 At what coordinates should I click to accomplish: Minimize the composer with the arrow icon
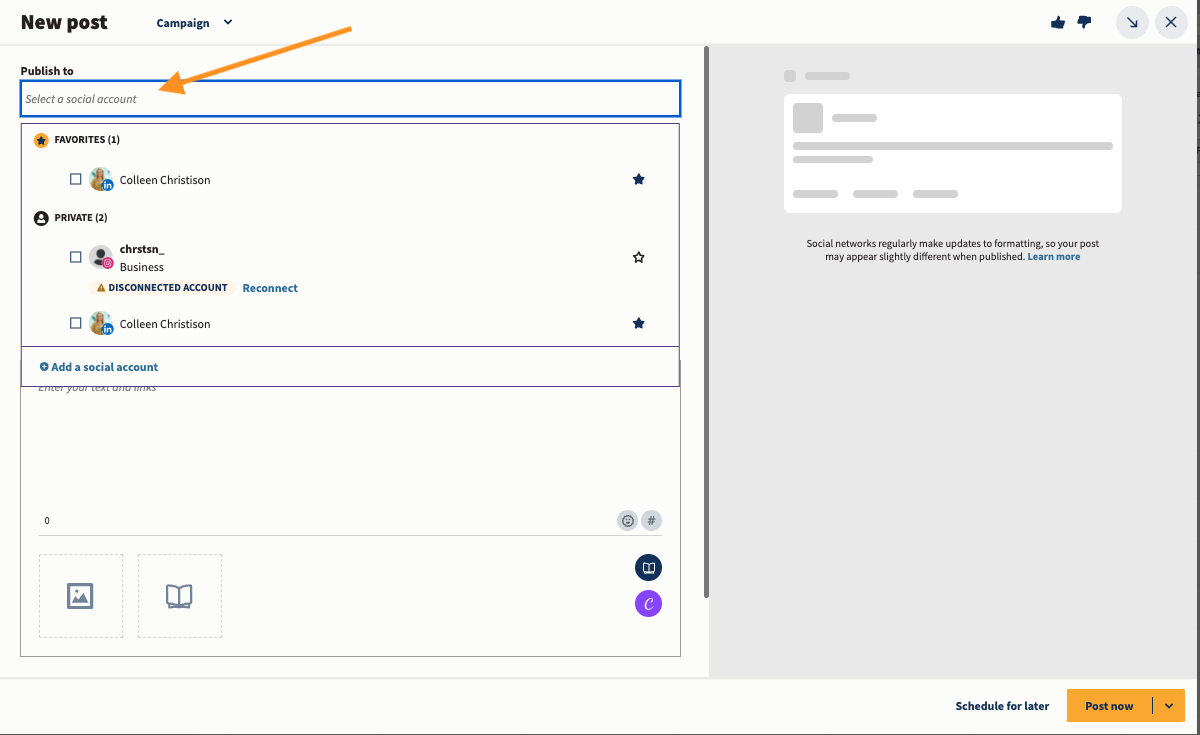[1132, 22]
